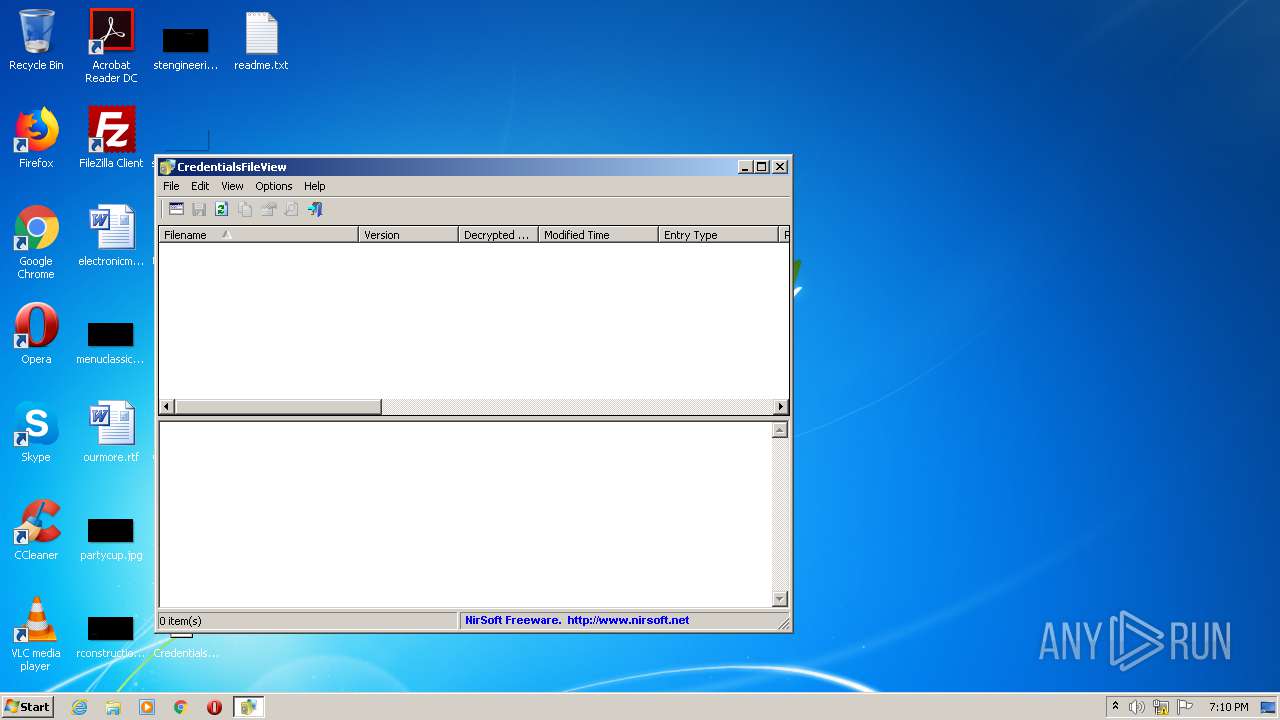
Task: Click the CredentialsFileView title bar icon
Action: click(x=167, y=167)
